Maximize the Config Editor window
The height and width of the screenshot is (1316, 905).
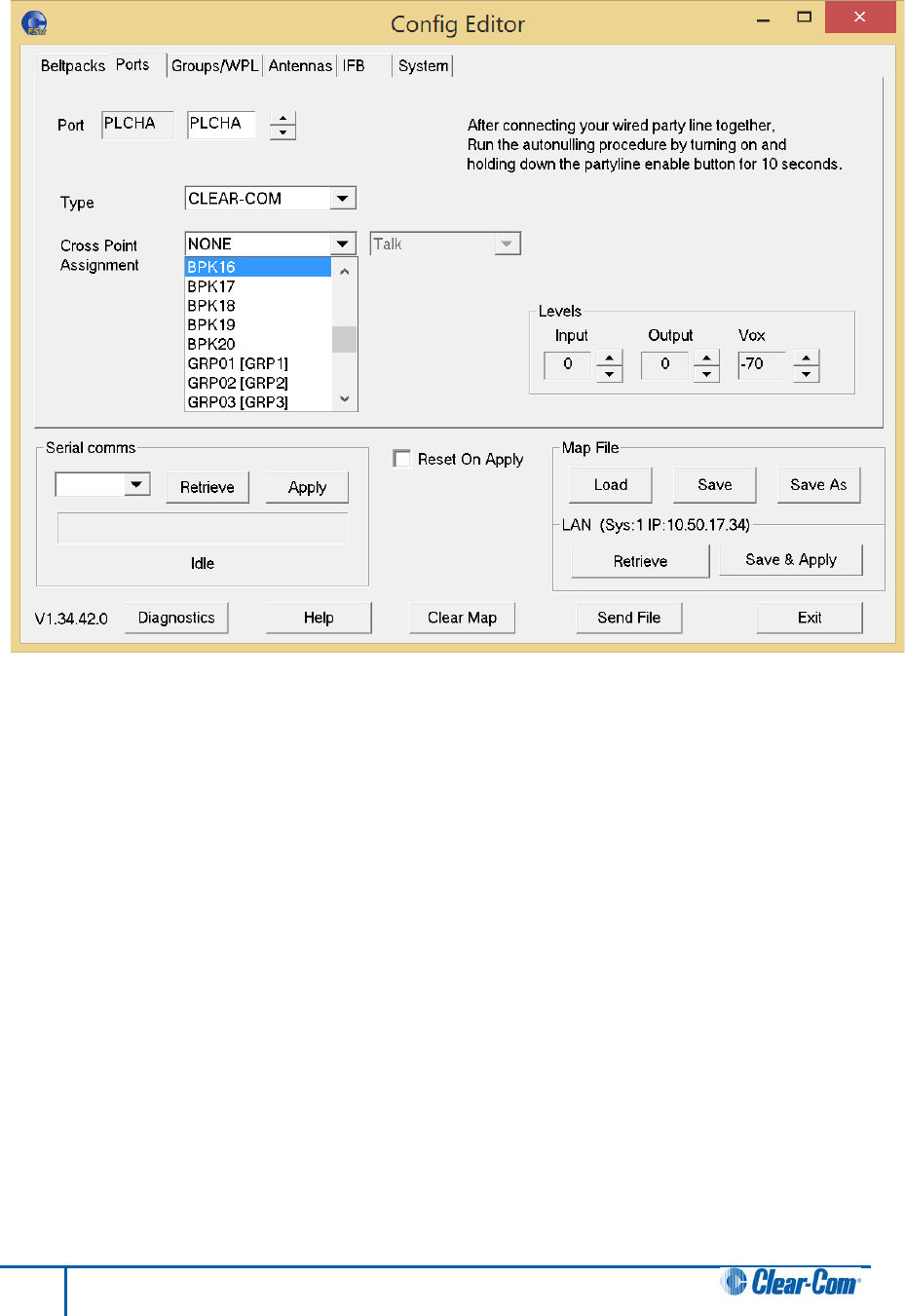coord(804,18)
